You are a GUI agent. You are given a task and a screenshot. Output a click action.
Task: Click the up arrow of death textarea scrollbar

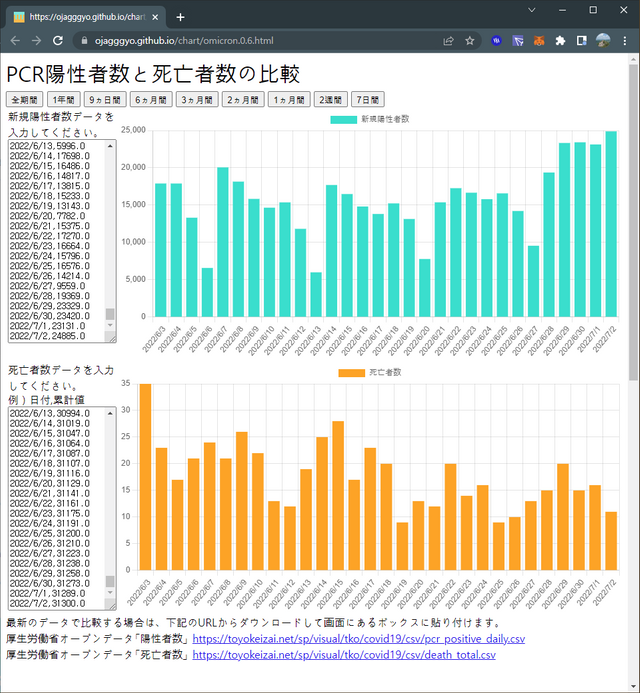(x=110, y=413)
